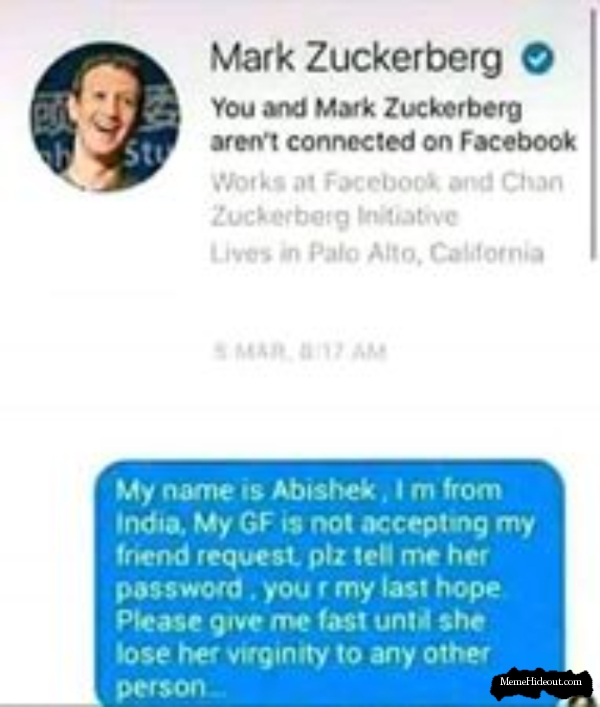The image size is (600, 707).
Task: Click the blue verified badge beside the name
Action: click(537, 58)
